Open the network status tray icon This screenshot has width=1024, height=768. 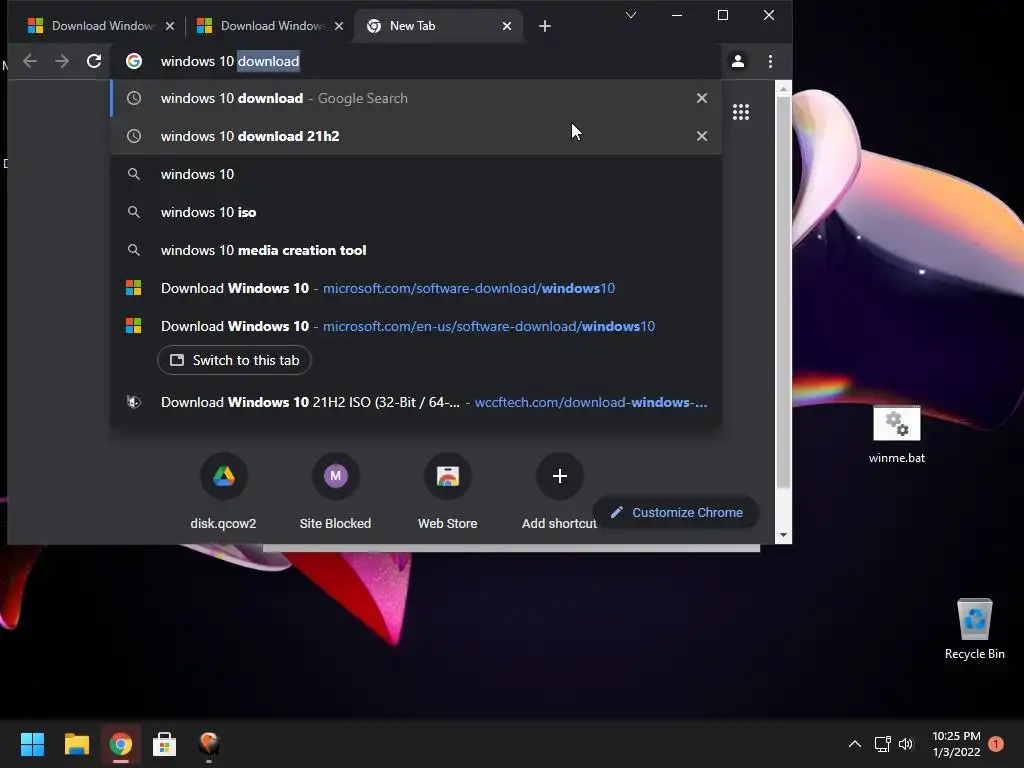click(x=882, y=744)
